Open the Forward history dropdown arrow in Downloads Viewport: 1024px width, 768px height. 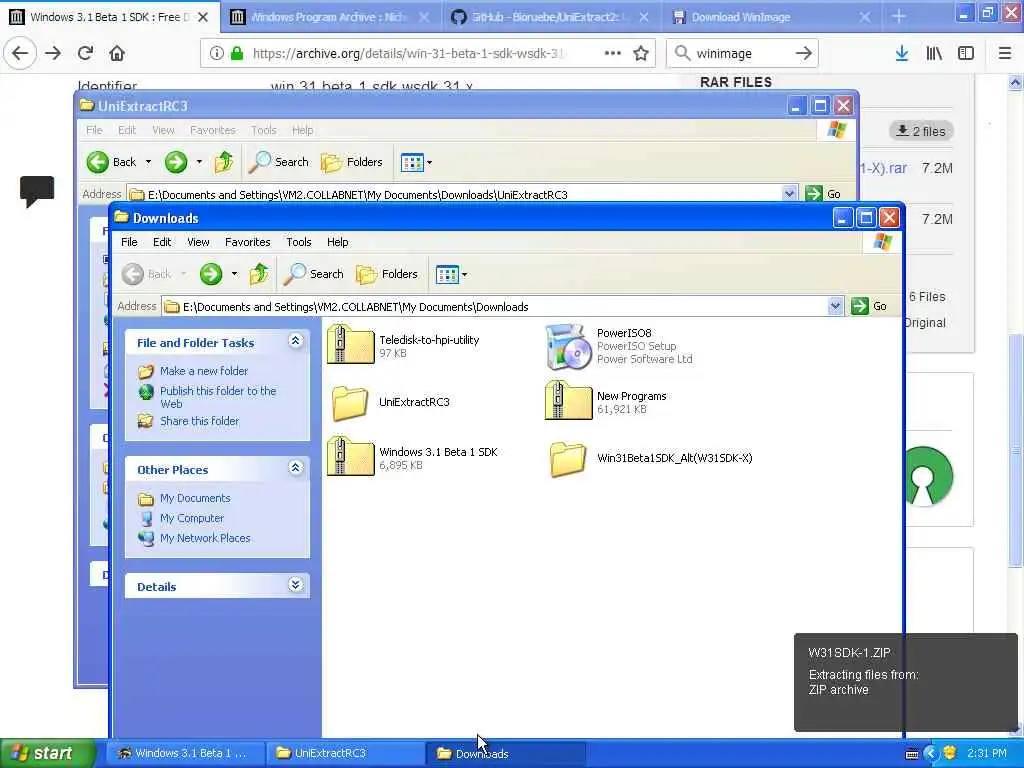point(234,274)
